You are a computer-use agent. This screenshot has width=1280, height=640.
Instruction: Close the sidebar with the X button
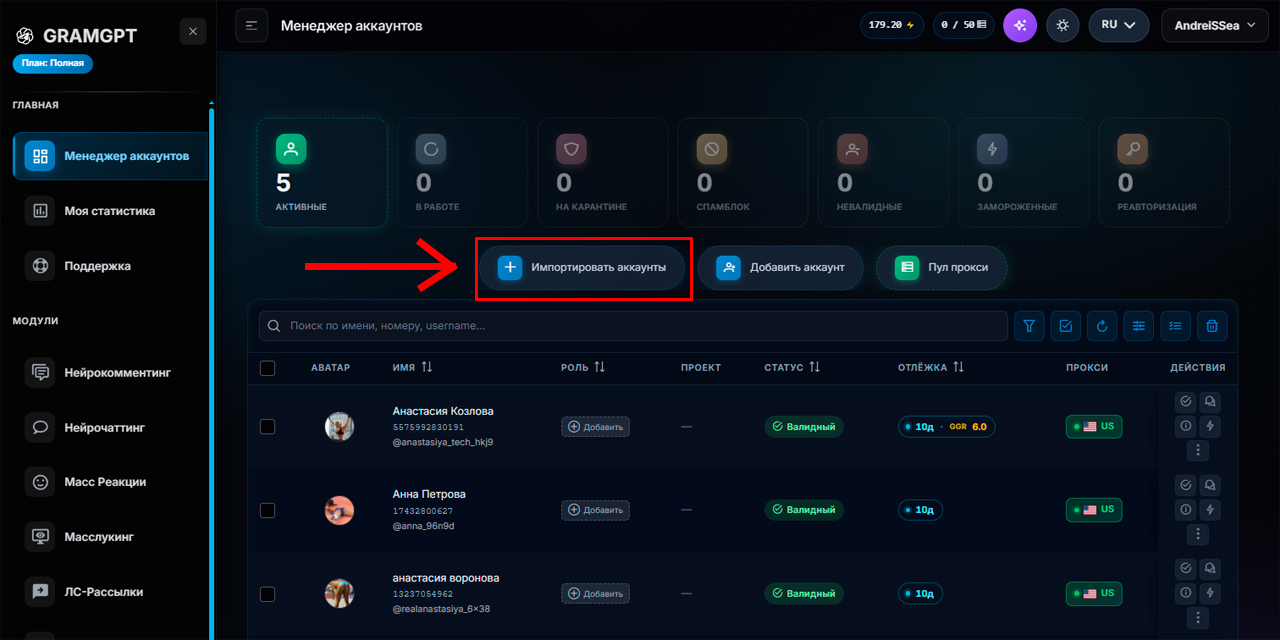(193, 32)
